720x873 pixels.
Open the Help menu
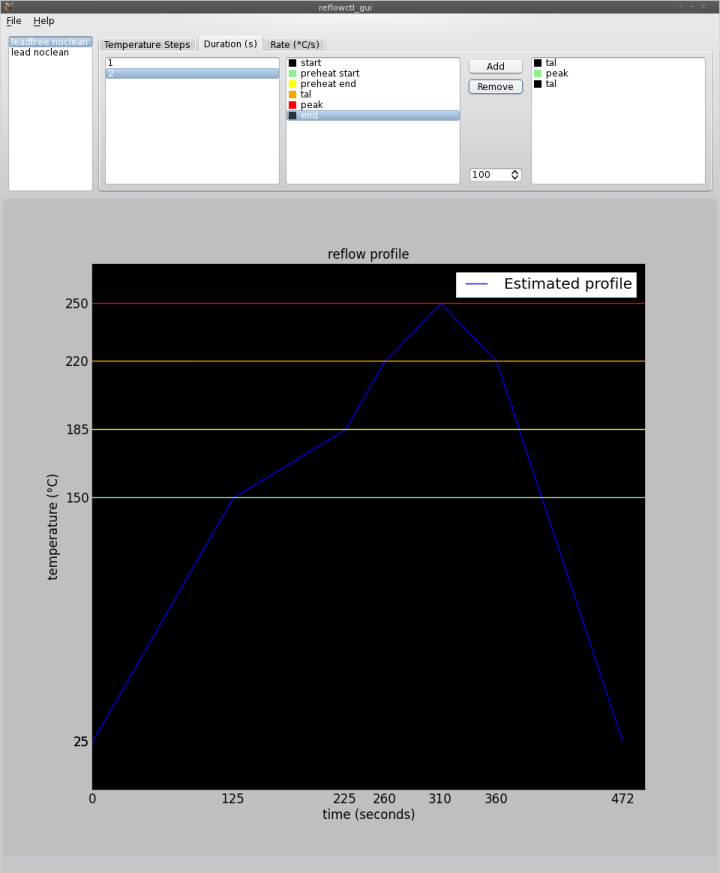point(44,21)
